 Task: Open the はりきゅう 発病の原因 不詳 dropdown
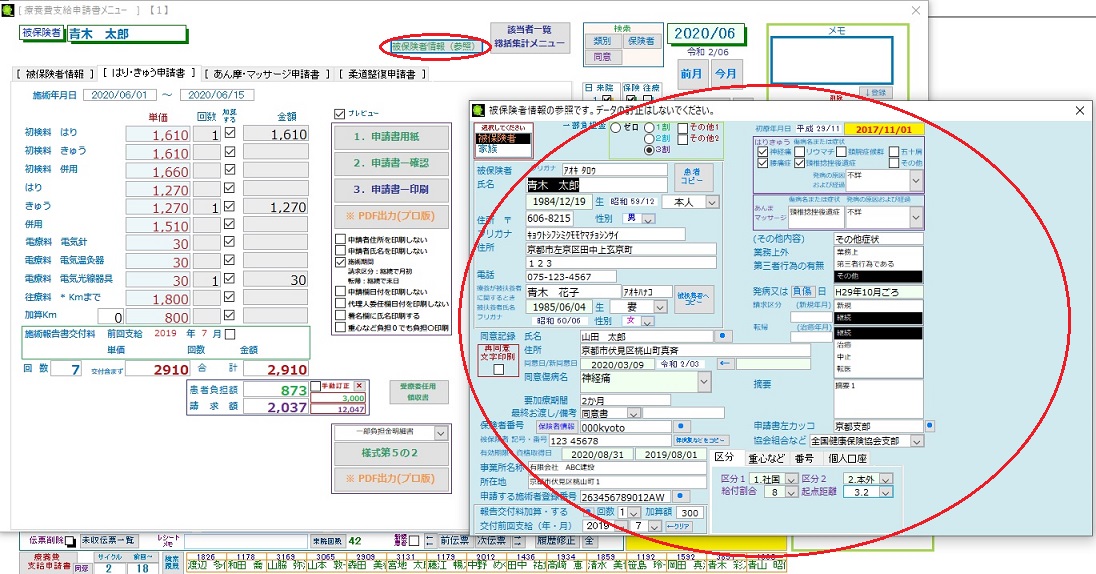916,180
